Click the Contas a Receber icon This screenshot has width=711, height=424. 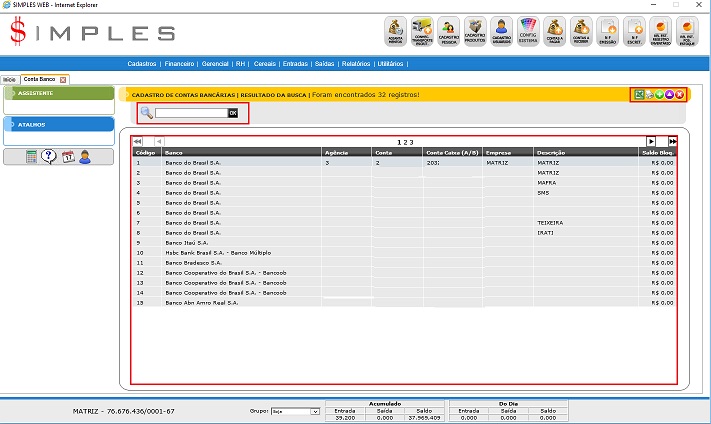point(581,31)
